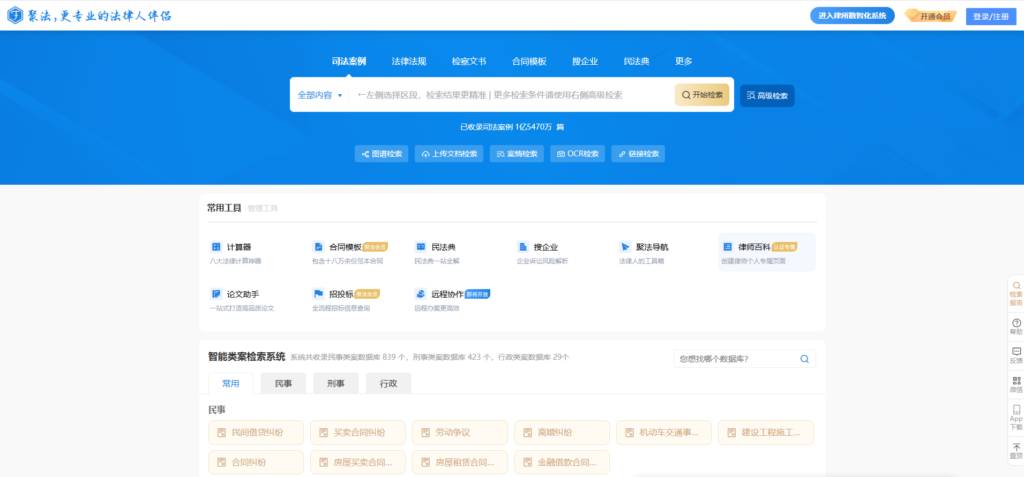Click the 机动车交通事故 database icon

629,433
